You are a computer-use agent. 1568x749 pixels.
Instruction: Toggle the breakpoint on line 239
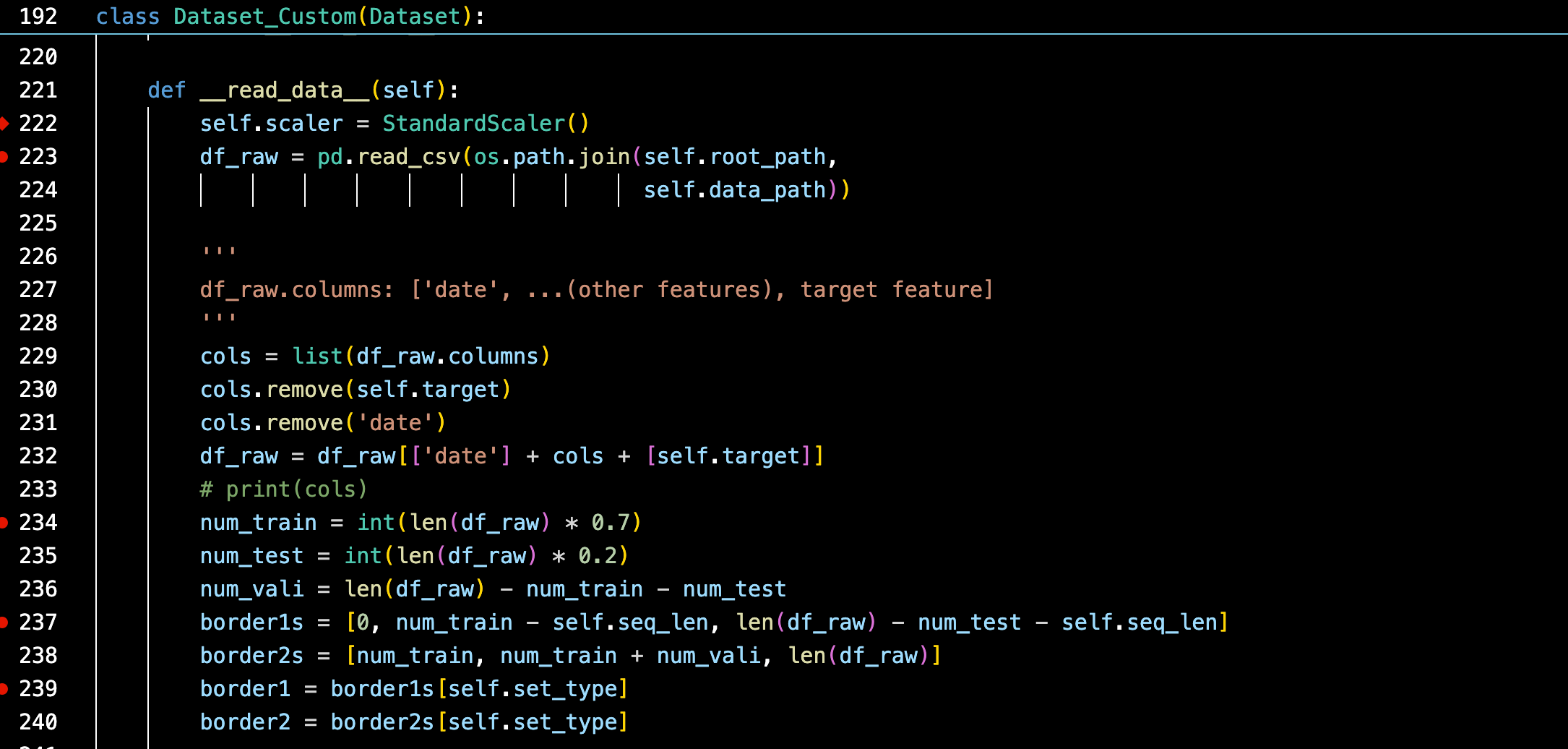pos(4,689)
